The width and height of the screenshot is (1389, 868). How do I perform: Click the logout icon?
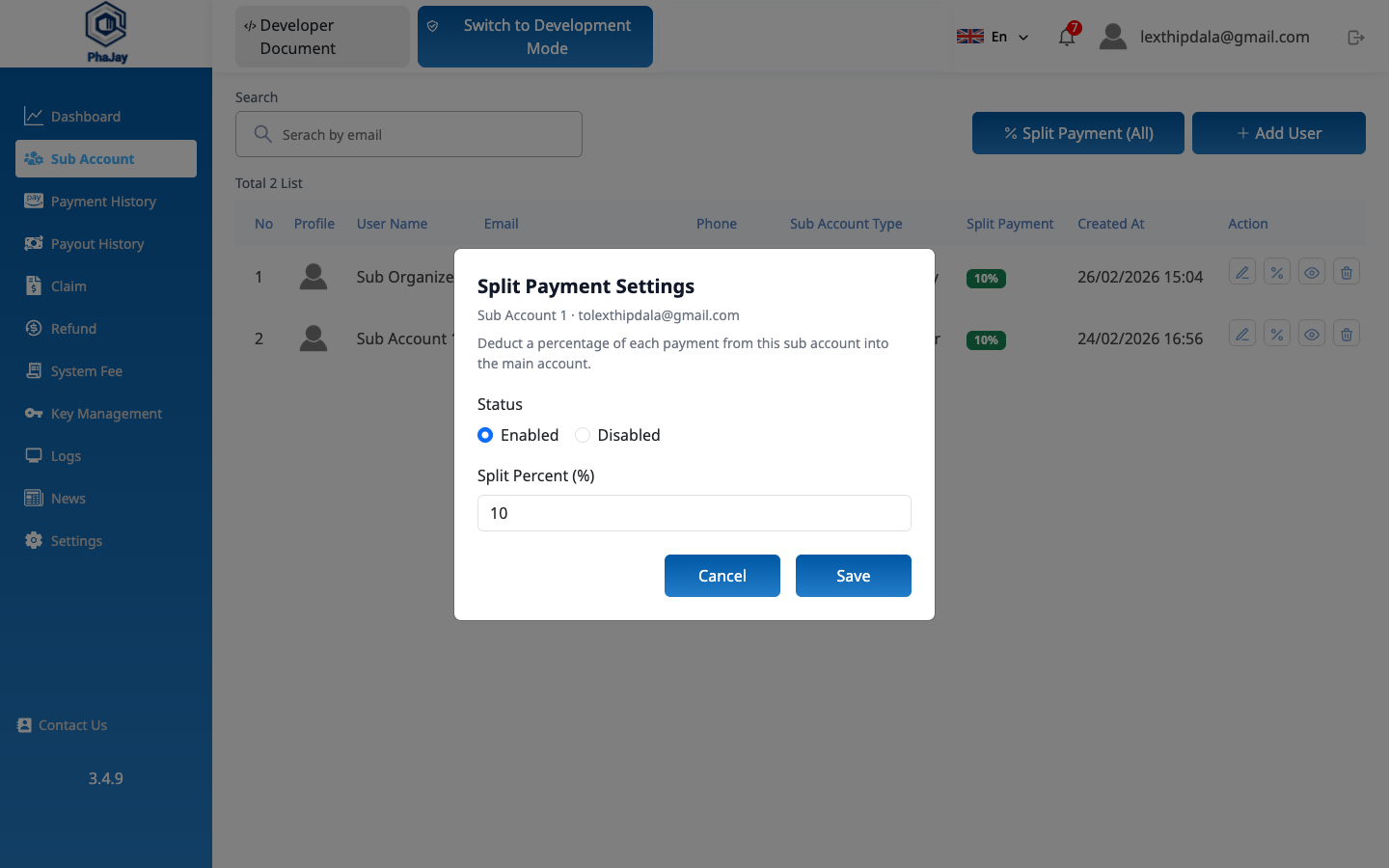point(1356,37)
